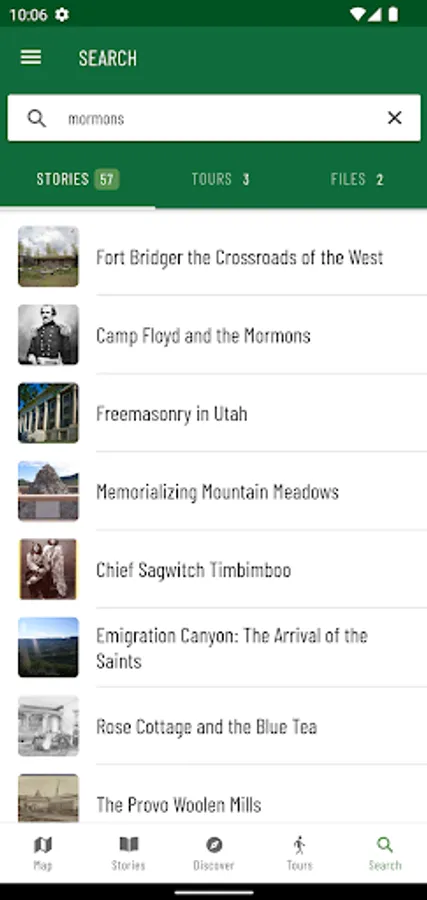
Task: Switch to the Files results tab
Action: (356, 179)
